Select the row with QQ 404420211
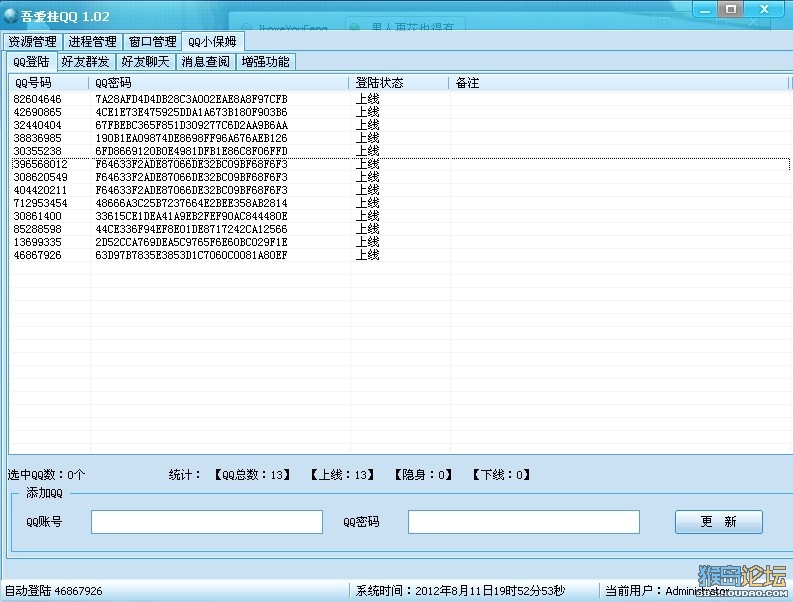Viewport: 793px width, 602px height. point(400,190)
